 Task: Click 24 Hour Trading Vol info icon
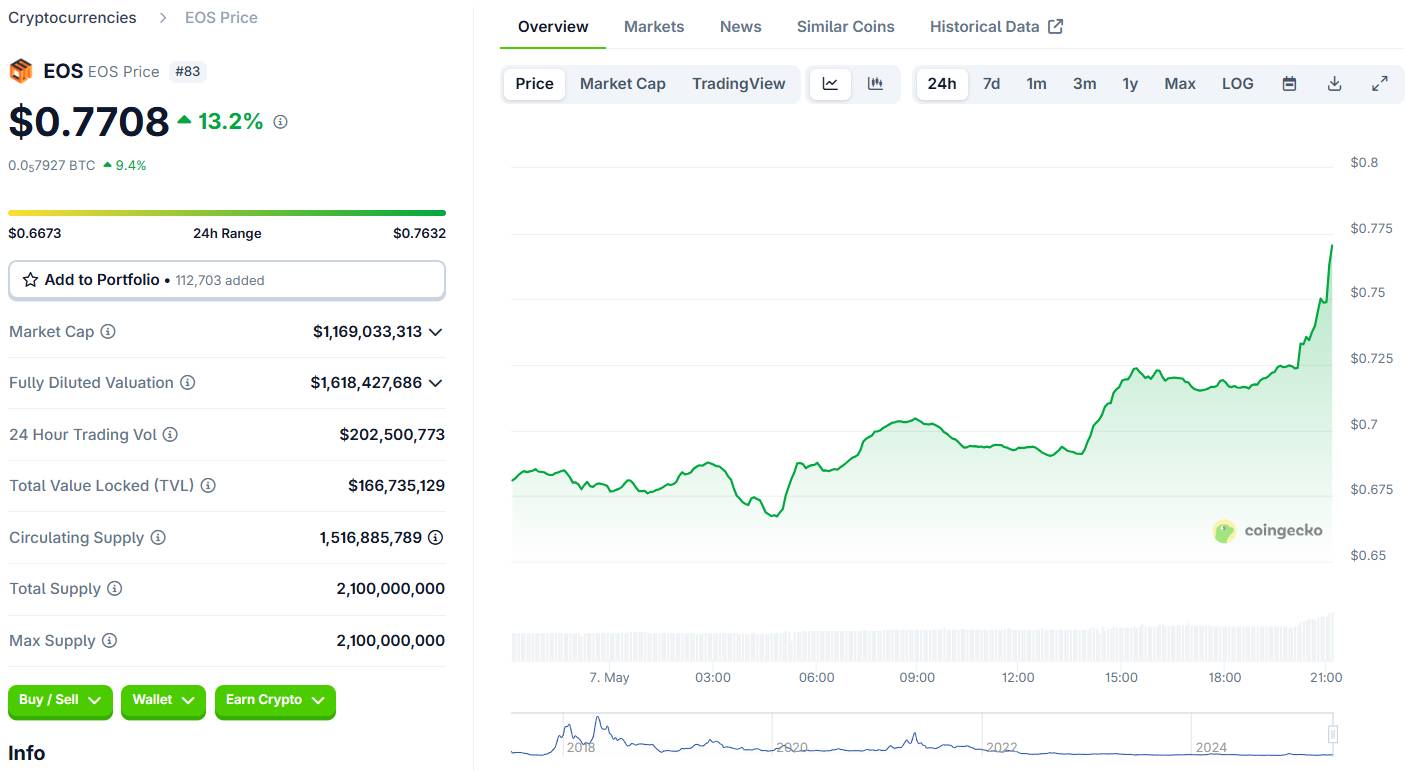point(170,434)
